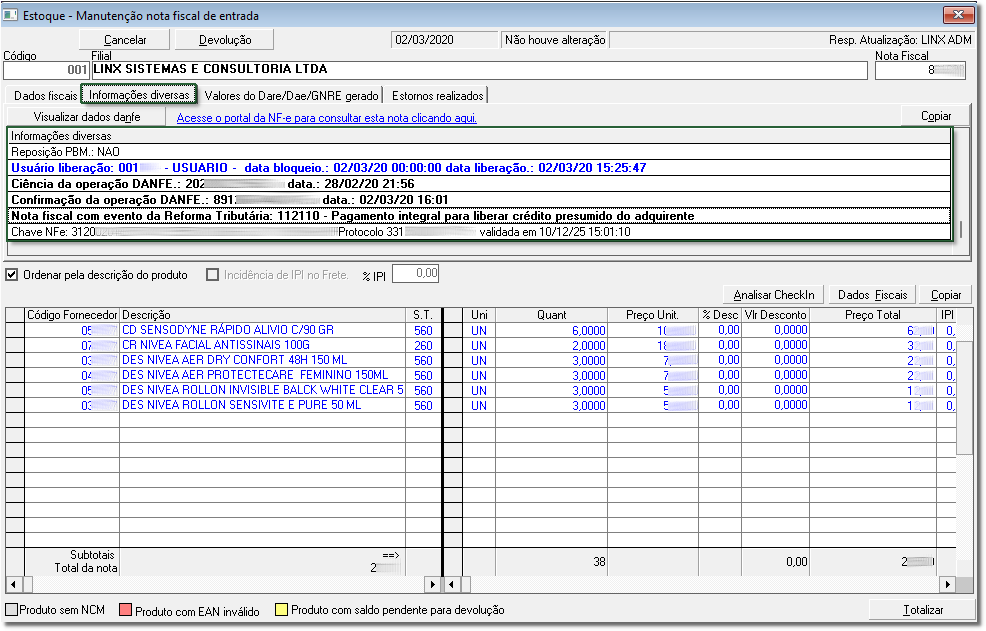Switch to Valores do Dare/Dae/GNRE gerado tab

click(x=291, y=96)
